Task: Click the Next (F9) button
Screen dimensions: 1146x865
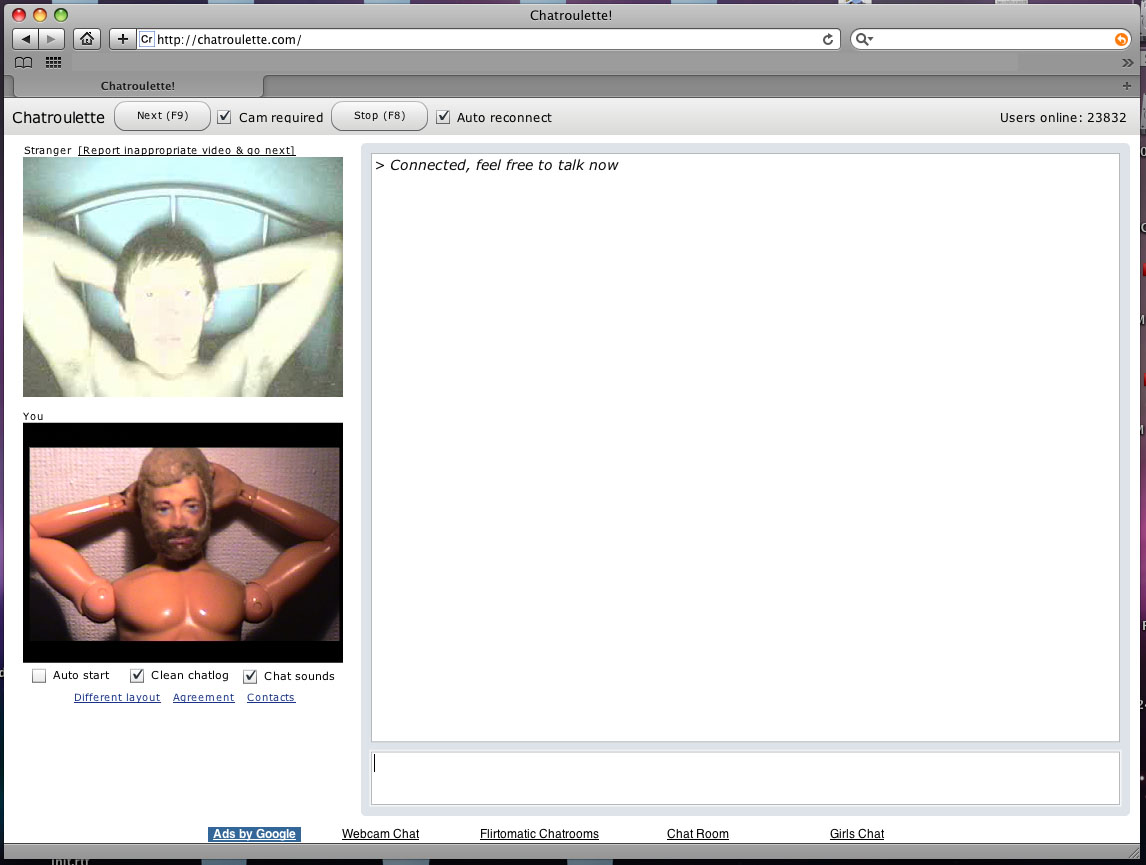Action: [162, 116]
